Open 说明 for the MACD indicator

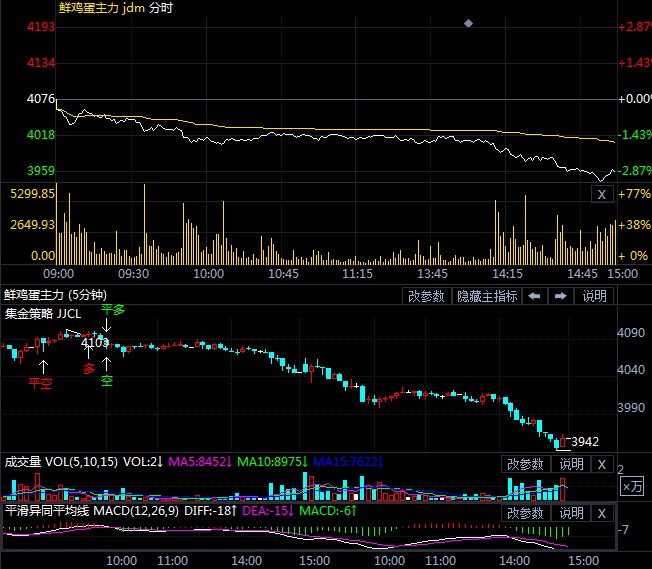click(570, 512)
